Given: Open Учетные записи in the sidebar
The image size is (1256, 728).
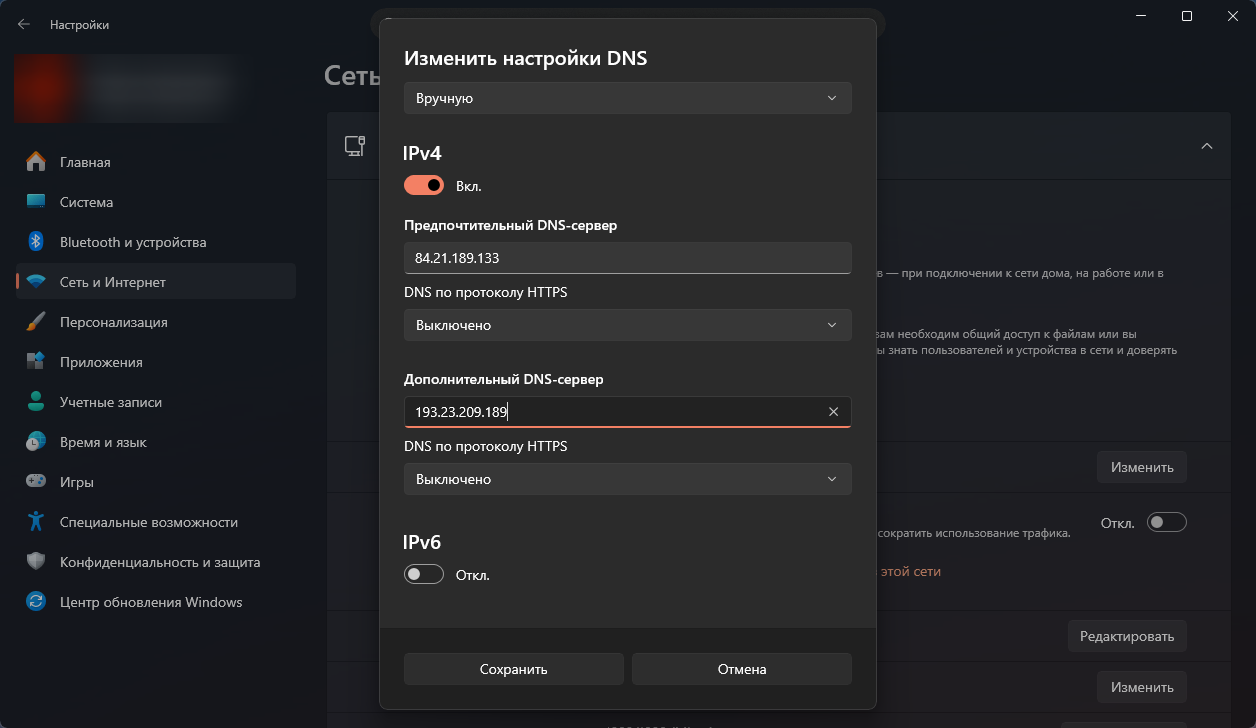Looking at the screenshot, I should point(110,402).
